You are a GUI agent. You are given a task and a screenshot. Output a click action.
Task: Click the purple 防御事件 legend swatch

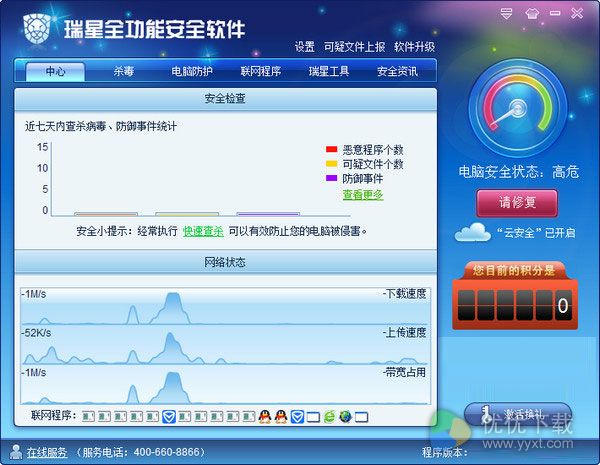coord(331,178)
